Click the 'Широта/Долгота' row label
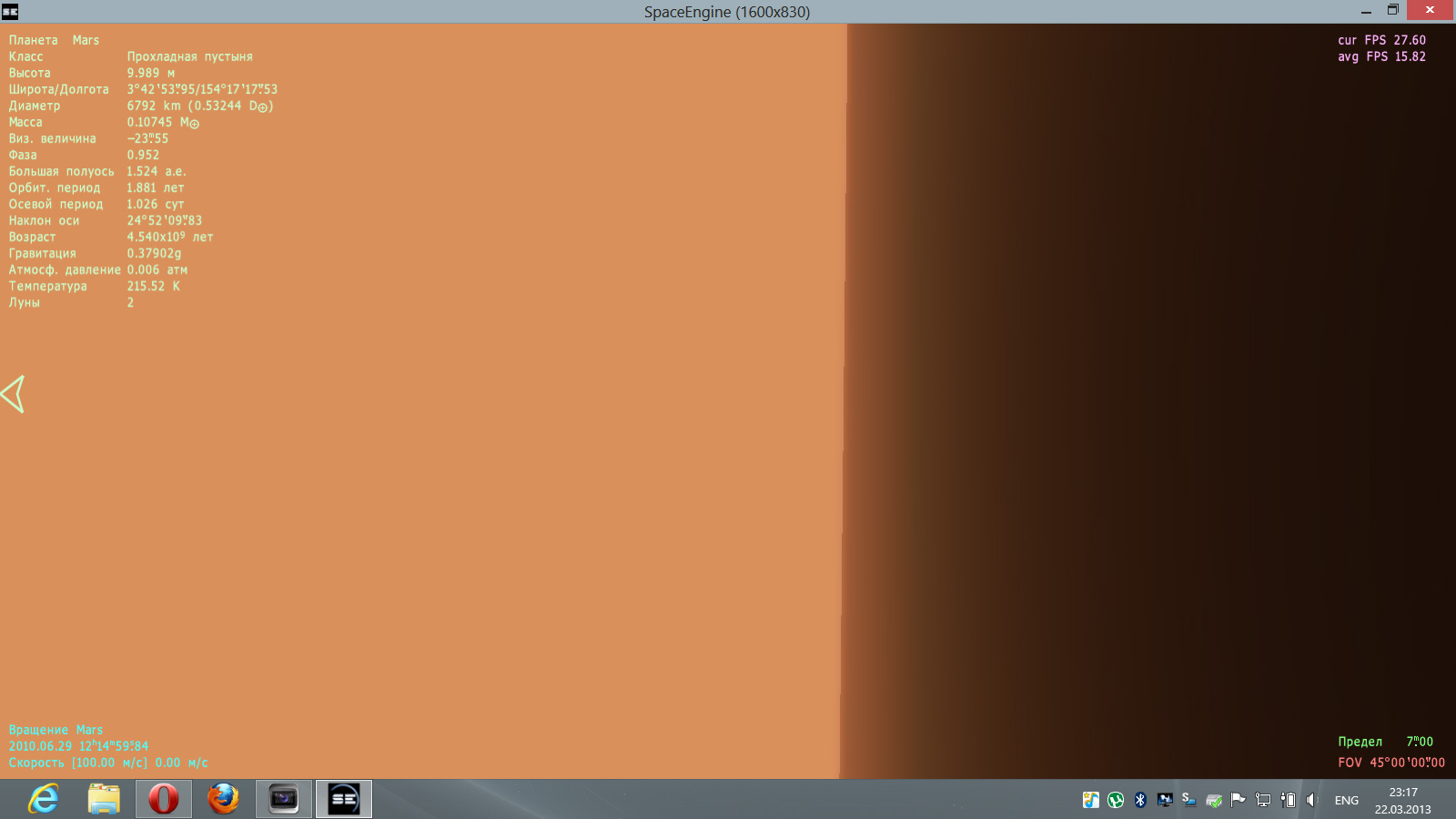The width and height of the screenshot is (1456, 819). (x=59, y=89)
